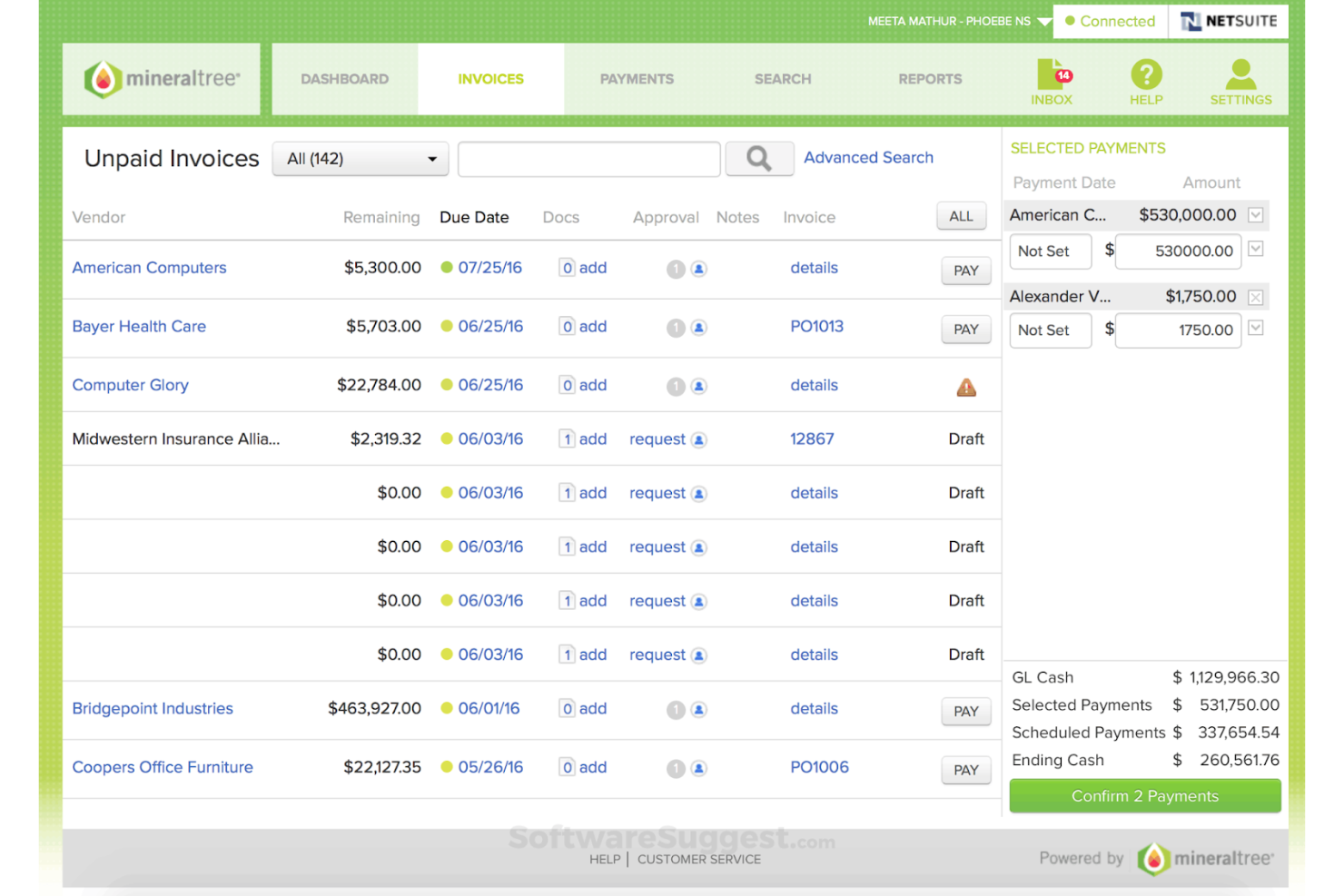The width and height of the screenshot is (1344, 896).
Task: Switch to the Payments tab
Action: coord(637,79)
